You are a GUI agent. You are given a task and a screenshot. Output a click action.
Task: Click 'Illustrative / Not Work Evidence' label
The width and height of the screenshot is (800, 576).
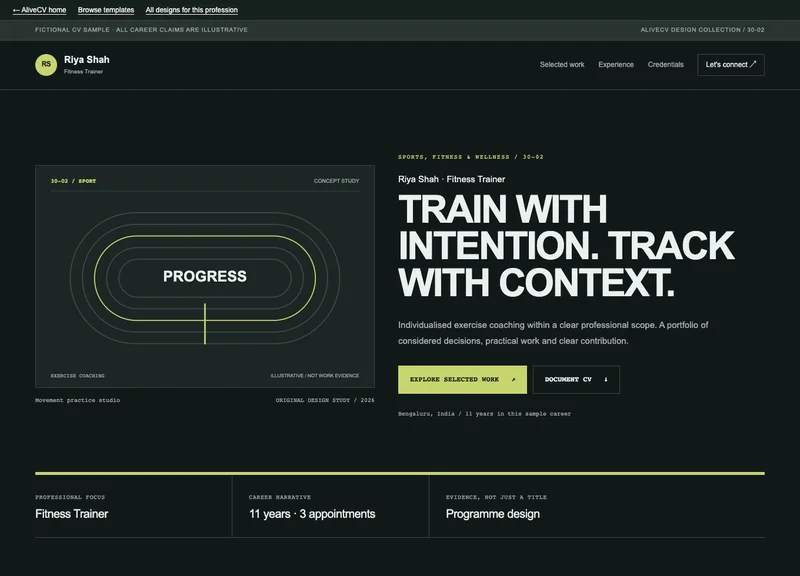pyautogui.click(x=315, y=376)
